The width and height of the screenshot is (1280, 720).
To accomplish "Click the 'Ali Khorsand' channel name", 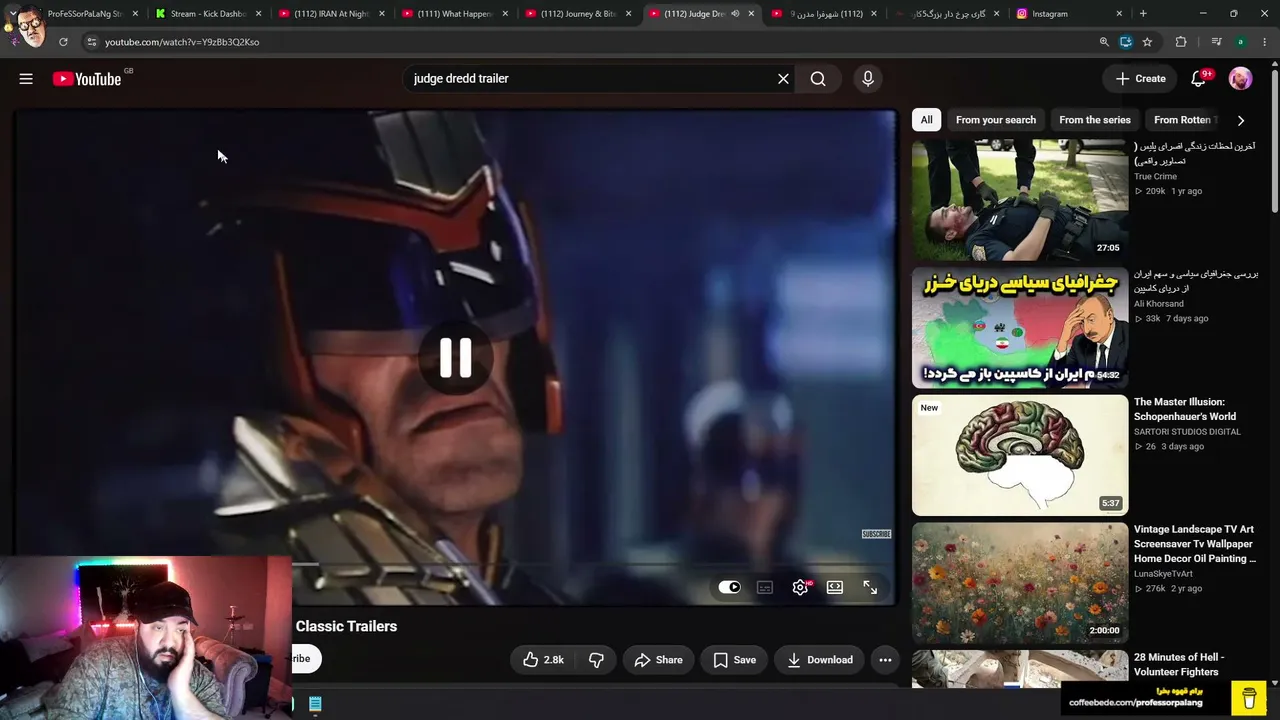I will (x=1159, y=304).
